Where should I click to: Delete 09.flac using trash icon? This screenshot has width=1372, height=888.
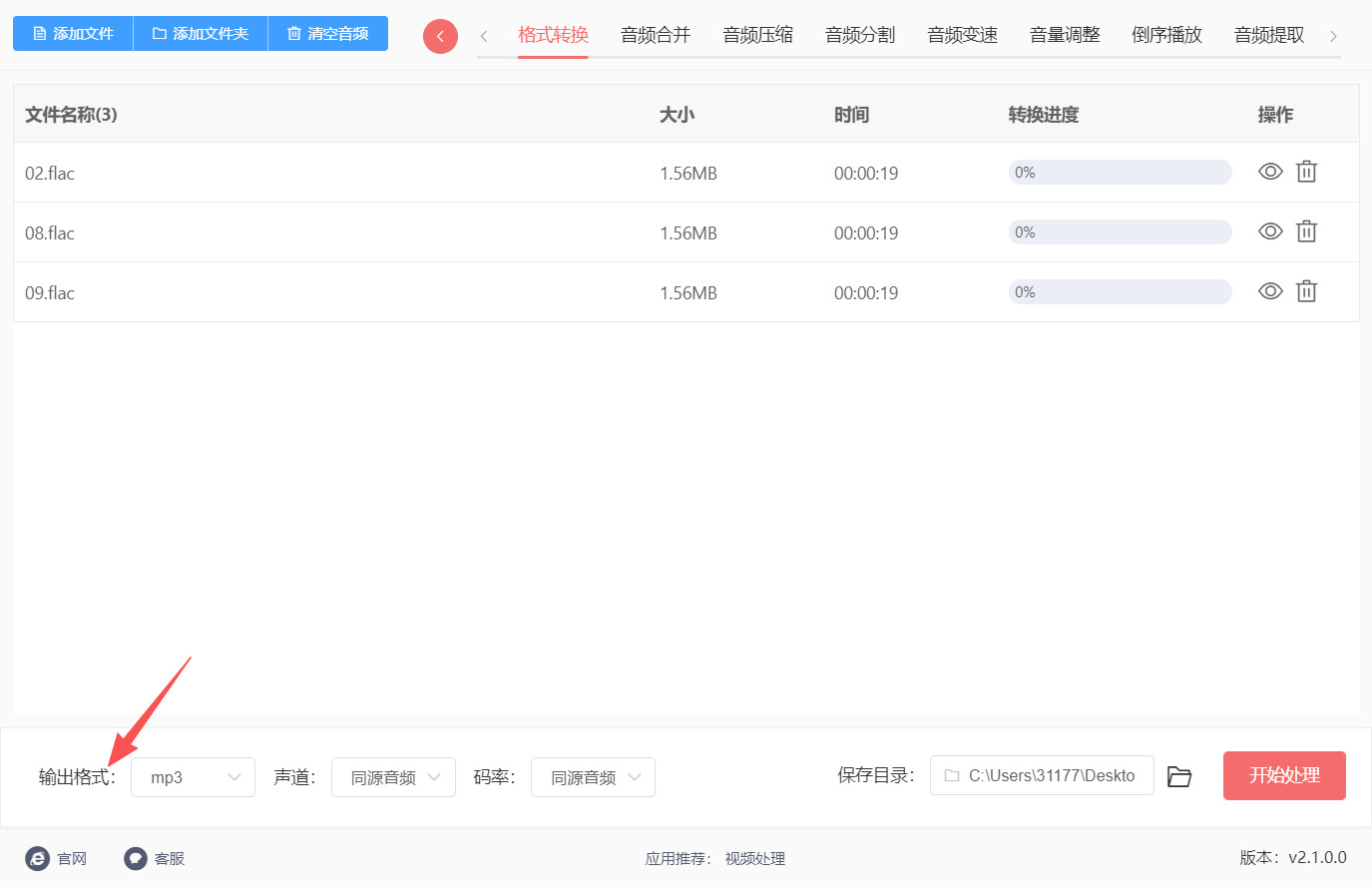(x=1306, y=291)
